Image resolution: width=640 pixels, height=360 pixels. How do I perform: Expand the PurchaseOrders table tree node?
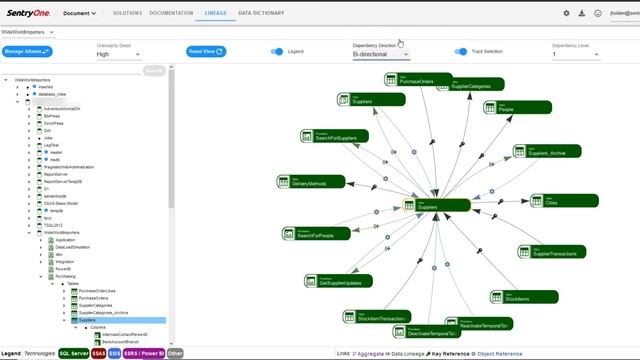pos(64,298)
